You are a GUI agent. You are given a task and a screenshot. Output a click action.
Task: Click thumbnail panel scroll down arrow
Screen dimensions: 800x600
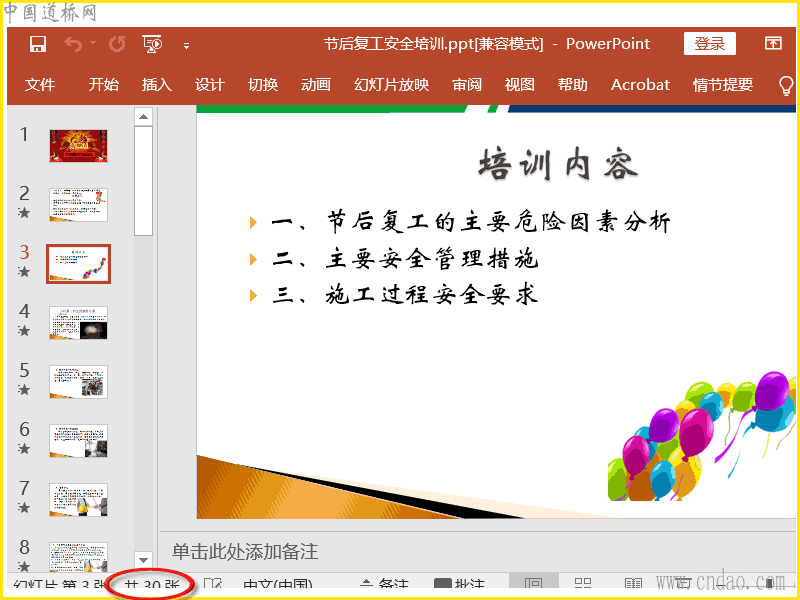point(143,560)
